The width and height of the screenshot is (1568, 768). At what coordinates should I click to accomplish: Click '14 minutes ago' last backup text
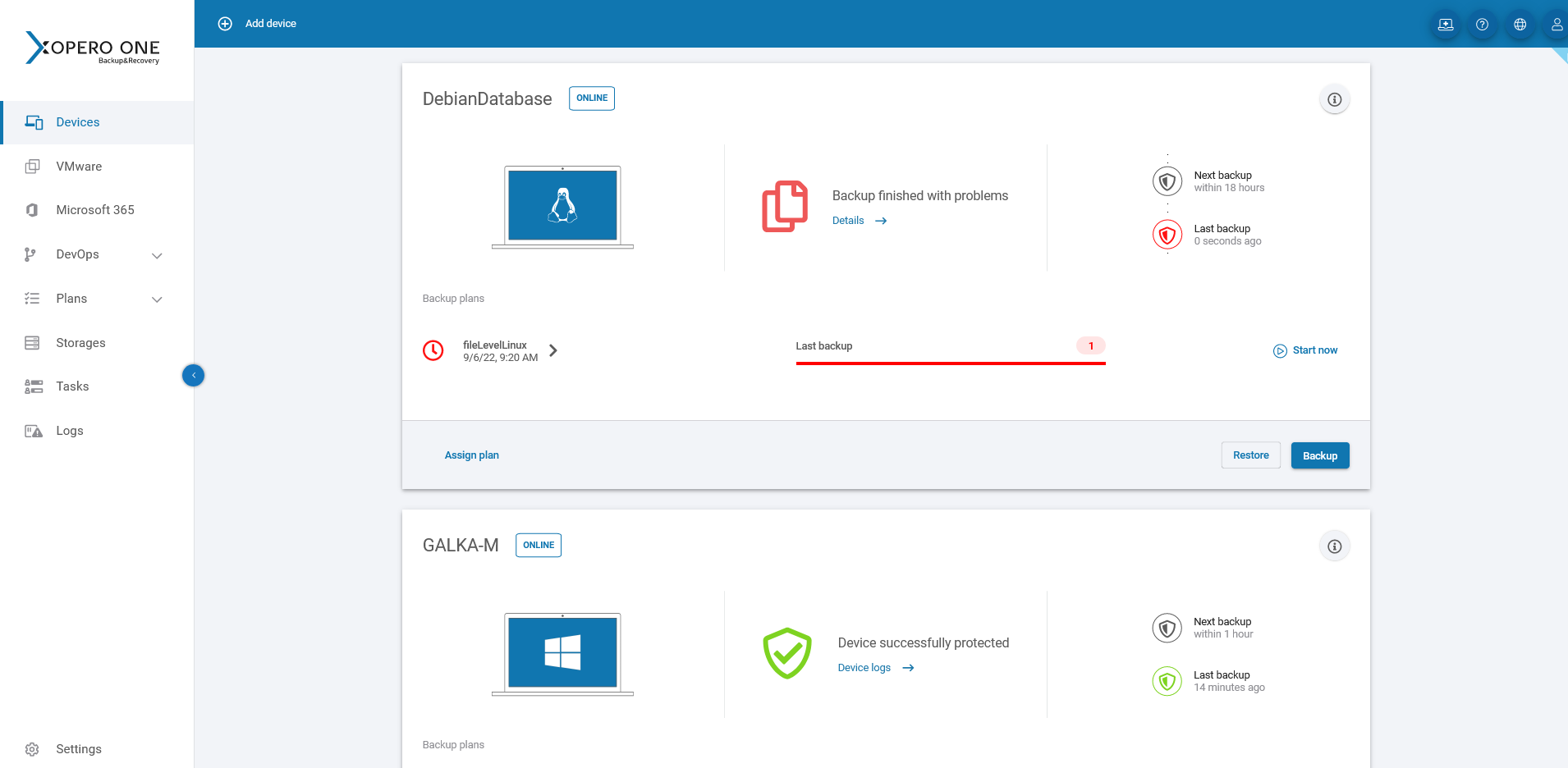pos(1229,688)
